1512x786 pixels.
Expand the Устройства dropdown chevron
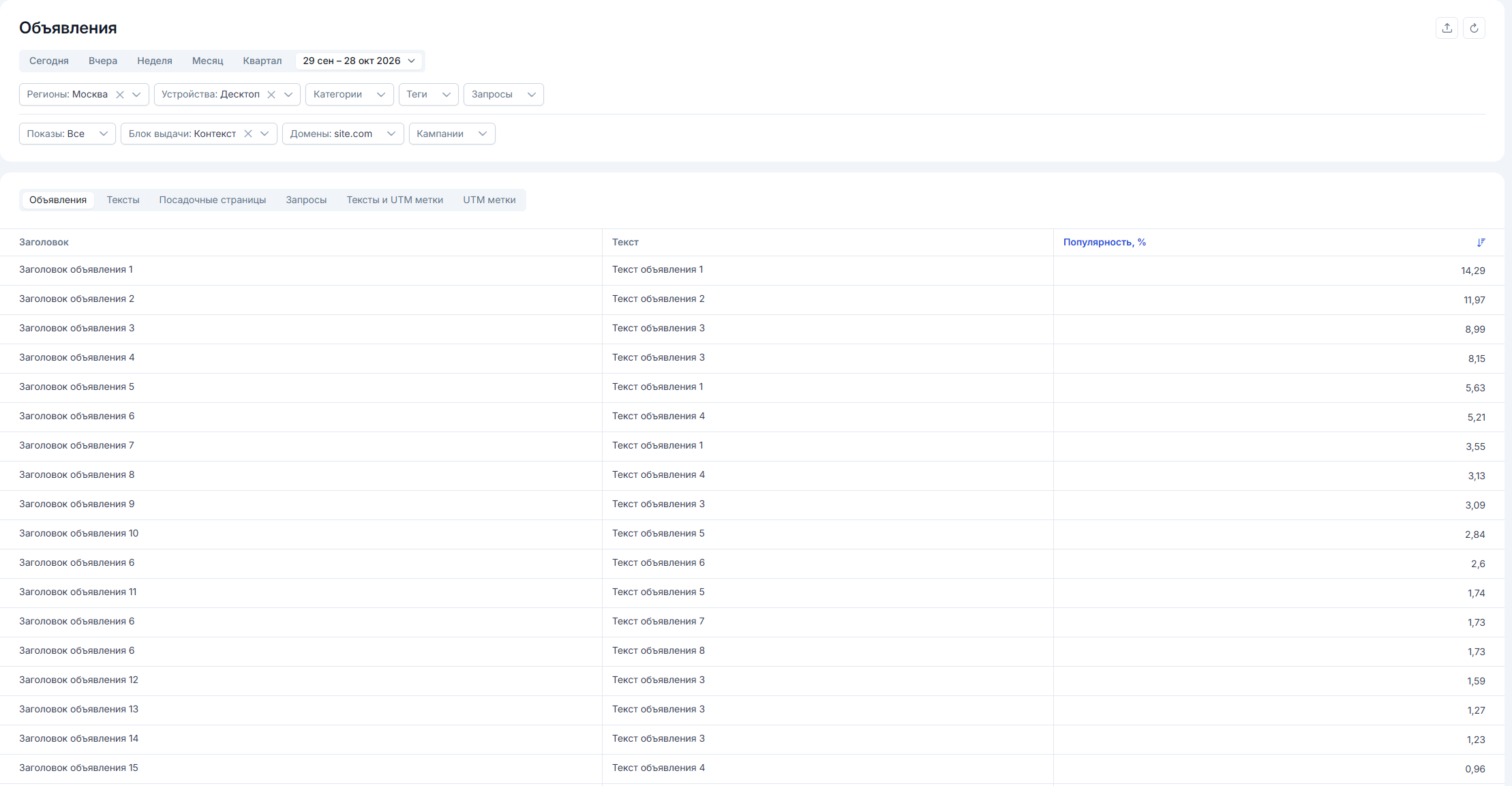coord(288,95)
